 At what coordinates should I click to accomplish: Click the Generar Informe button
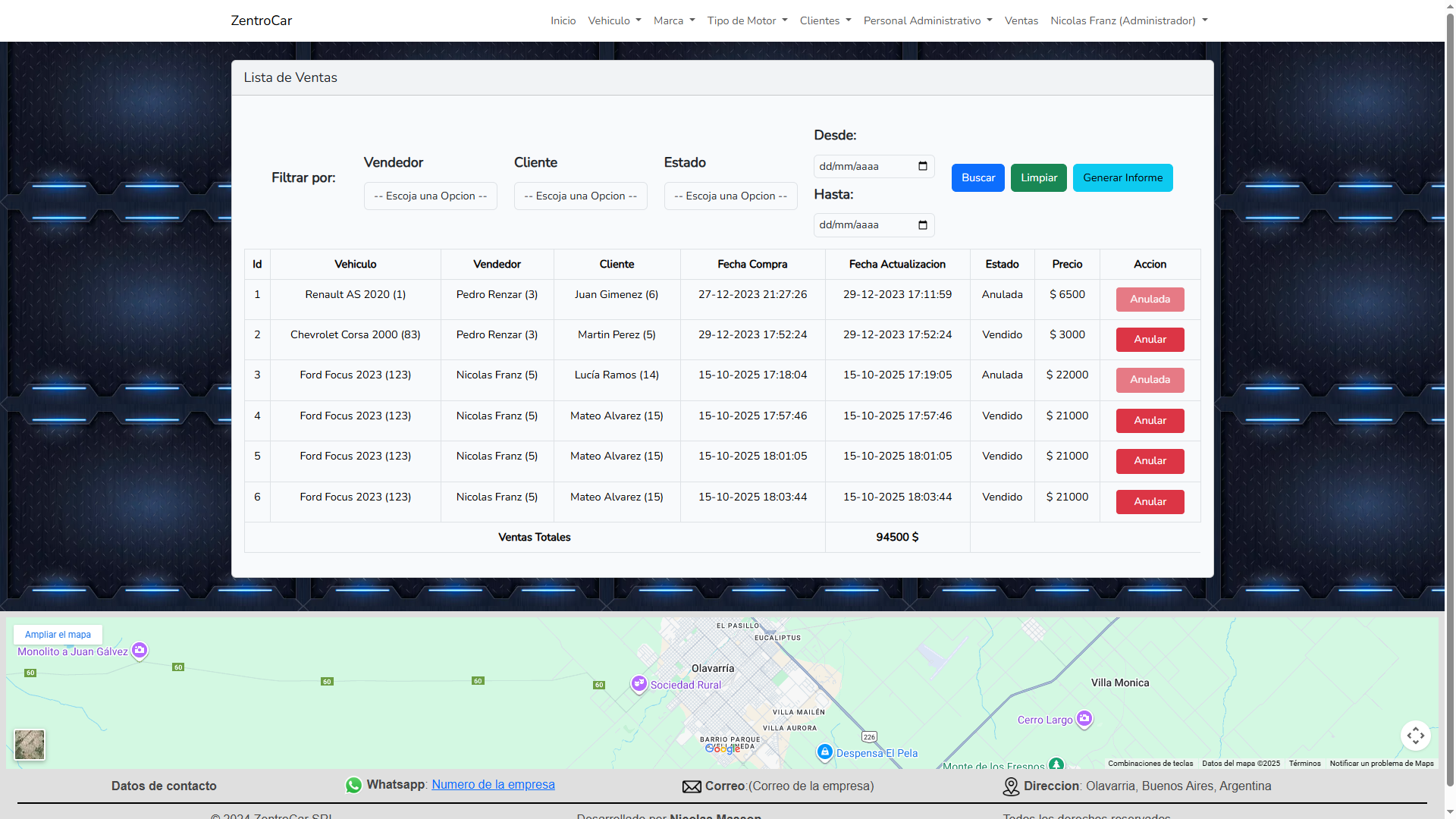tap(1122, 177)
